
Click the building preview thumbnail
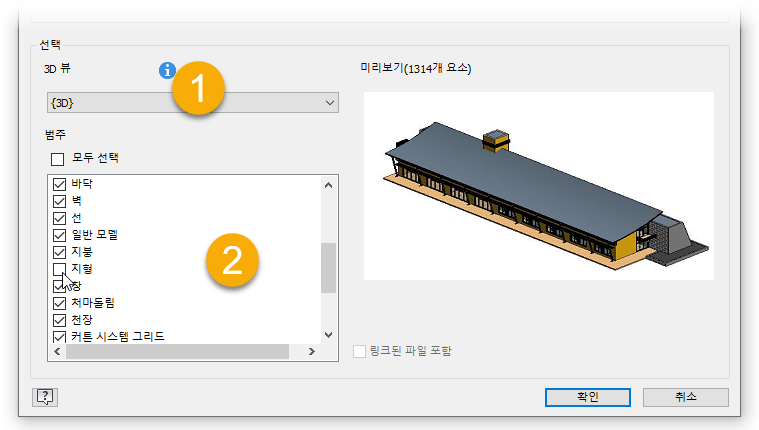click(539, 186)
